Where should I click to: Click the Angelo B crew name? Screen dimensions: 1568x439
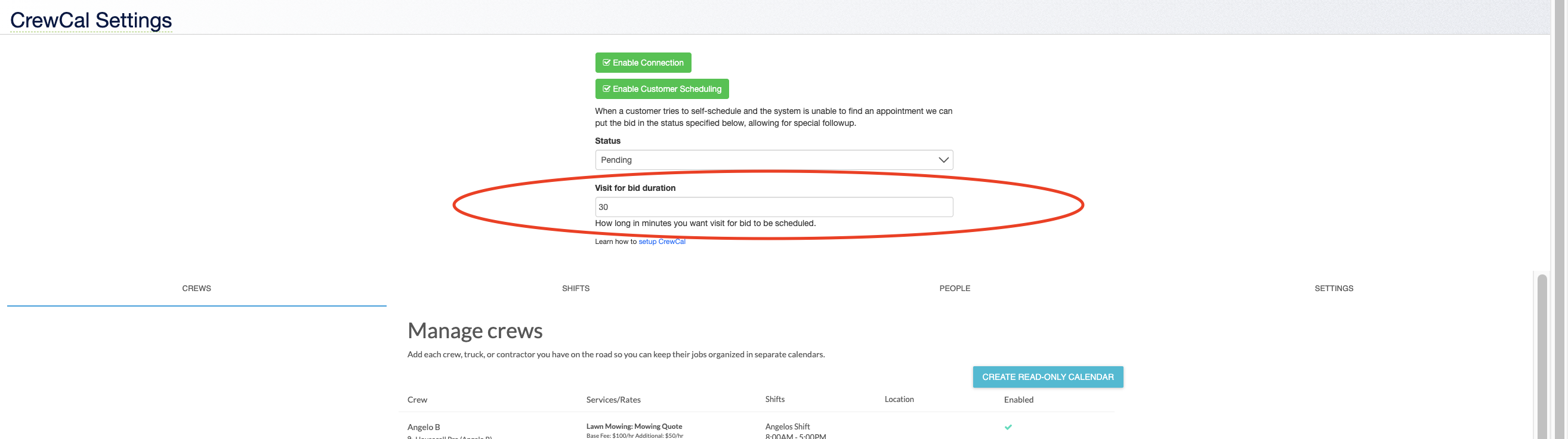coord(424,428)
